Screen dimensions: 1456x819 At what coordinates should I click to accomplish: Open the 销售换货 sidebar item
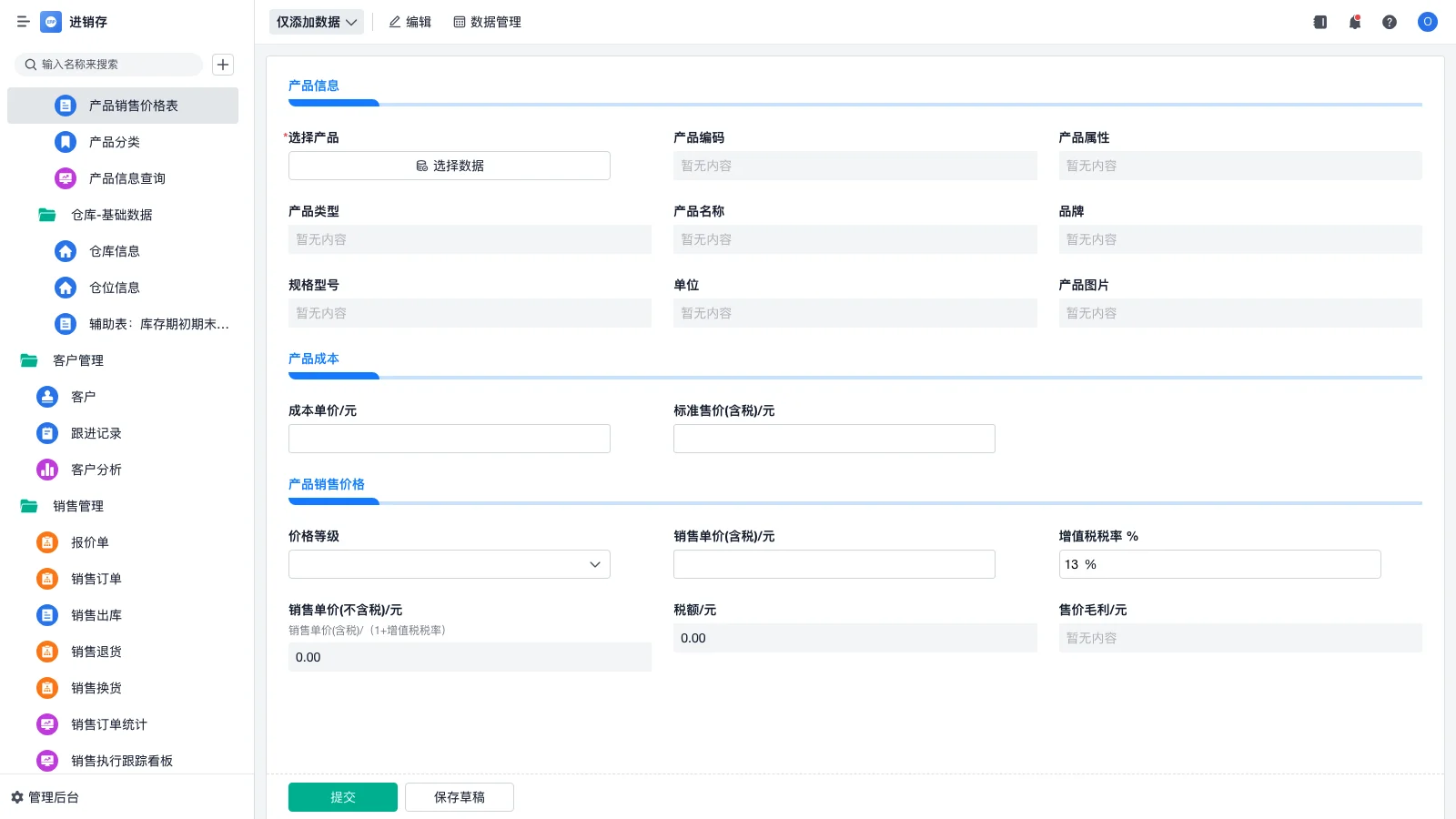[123, 688]
